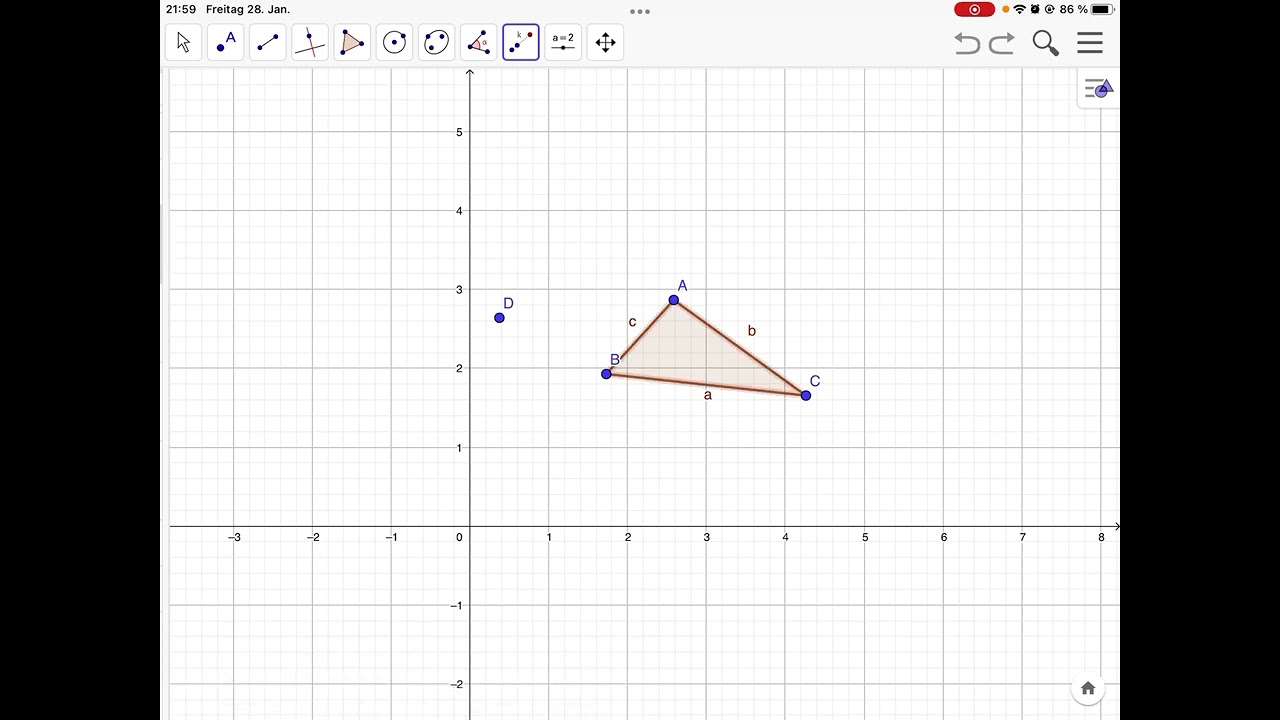Select point B of the triangle
This screenshot has width=1280, height=720.
(x=606, y=374)
